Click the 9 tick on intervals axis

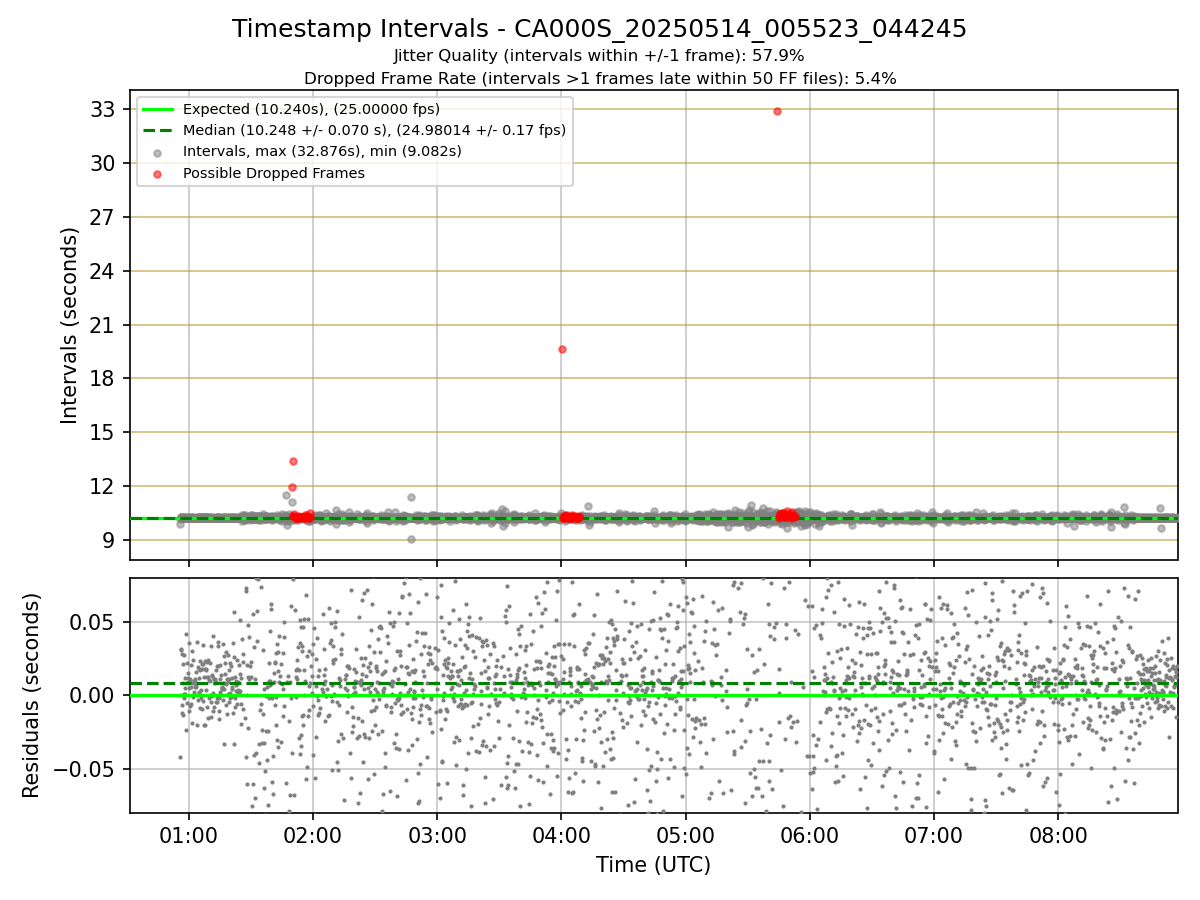point(109,540)
